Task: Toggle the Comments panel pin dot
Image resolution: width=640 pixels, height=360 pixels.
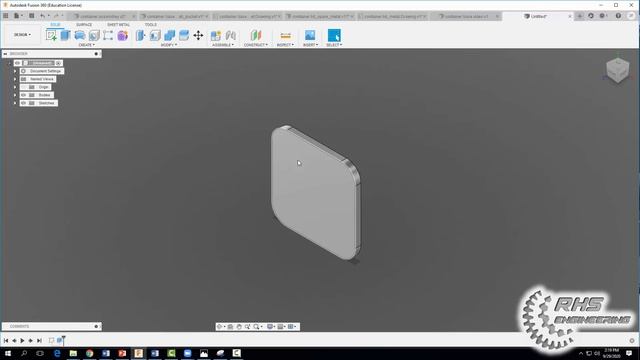Action: (96, 326)
